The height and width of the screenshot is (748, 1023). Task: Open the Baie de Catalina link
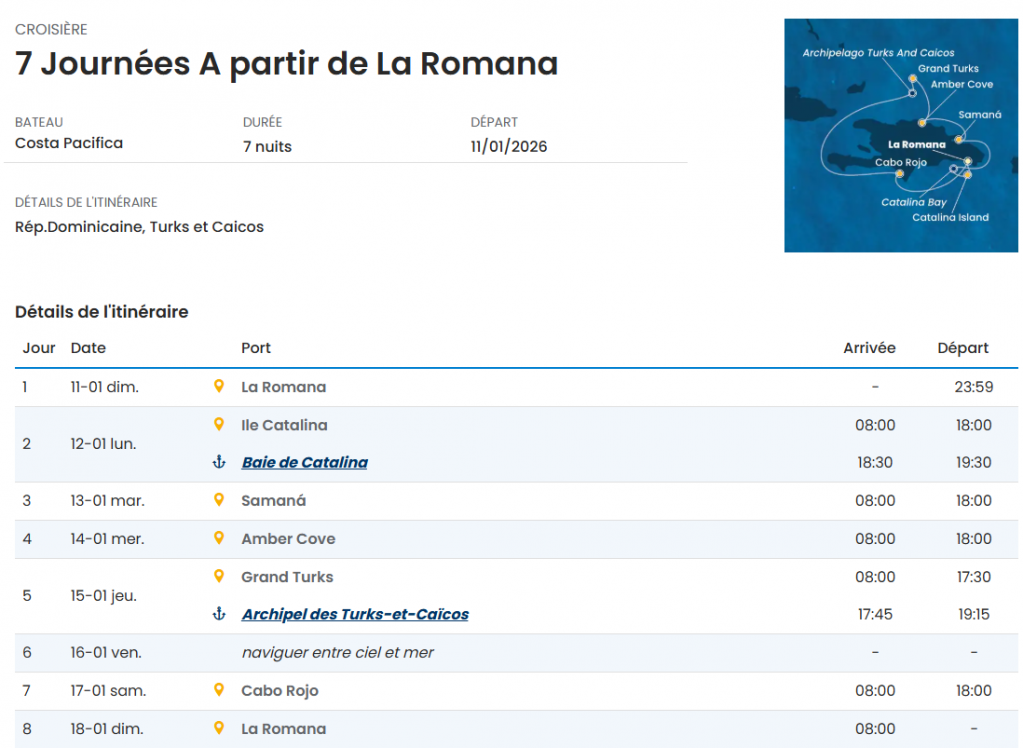(304, 462)
